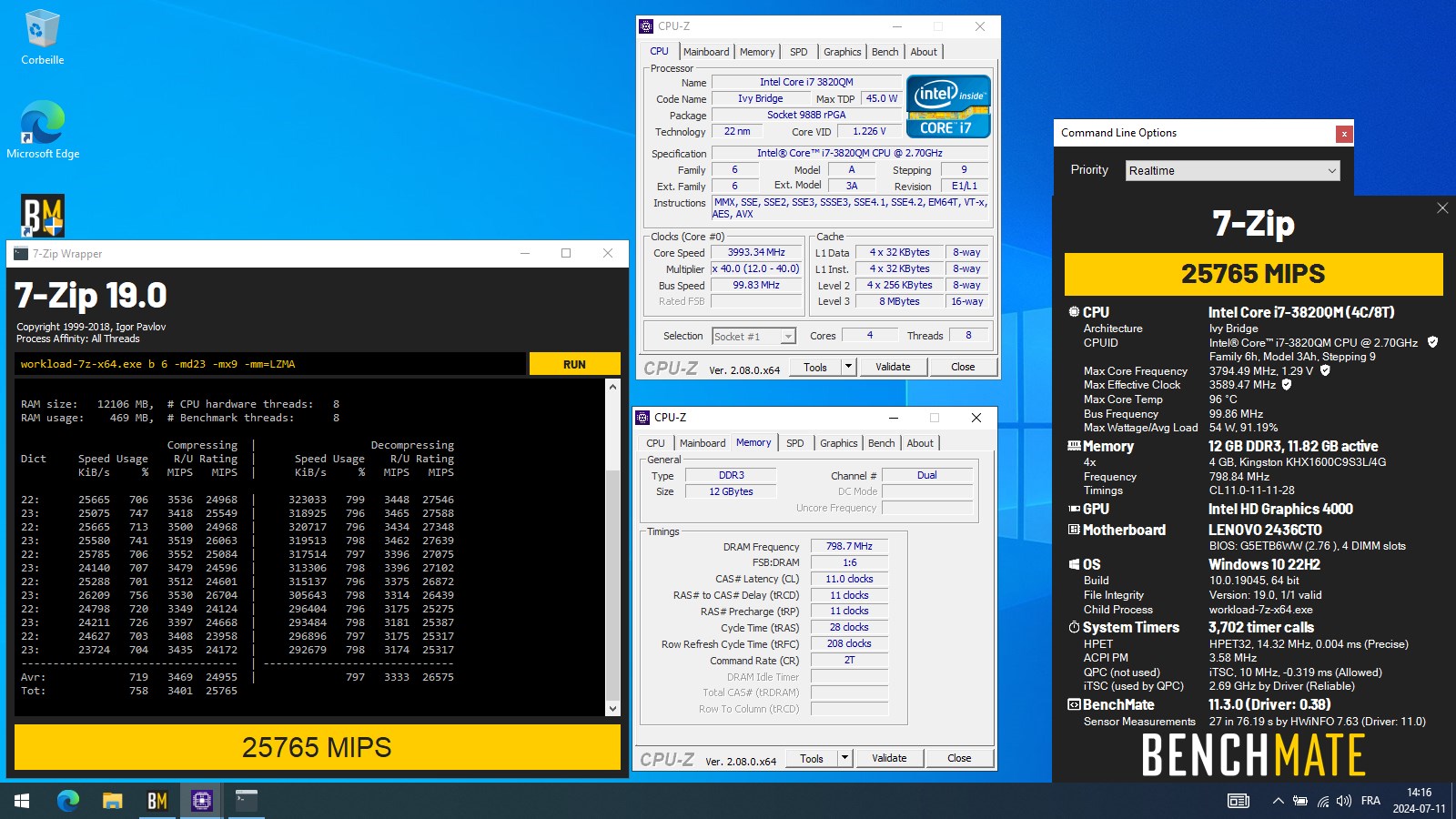Click Validate in the top CPU-Z window

click(x=893, y=367)
